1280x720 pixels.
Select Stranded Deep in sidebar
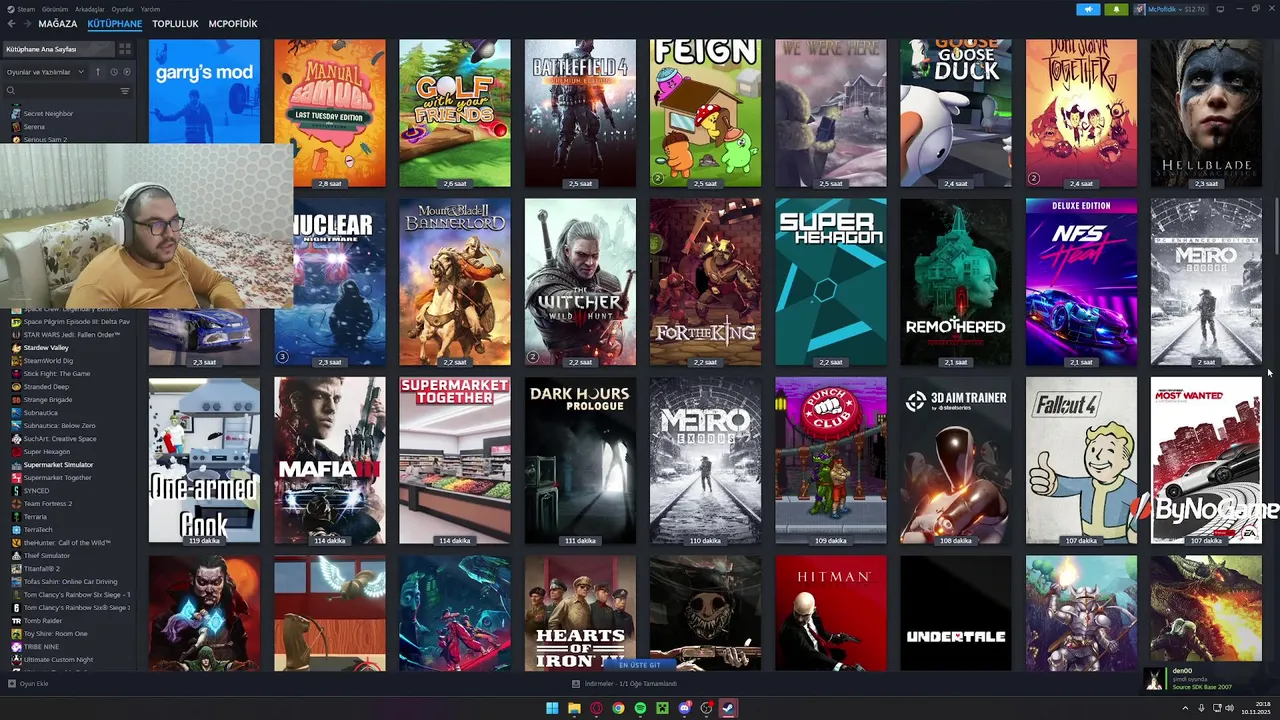[x=46, y=386]
